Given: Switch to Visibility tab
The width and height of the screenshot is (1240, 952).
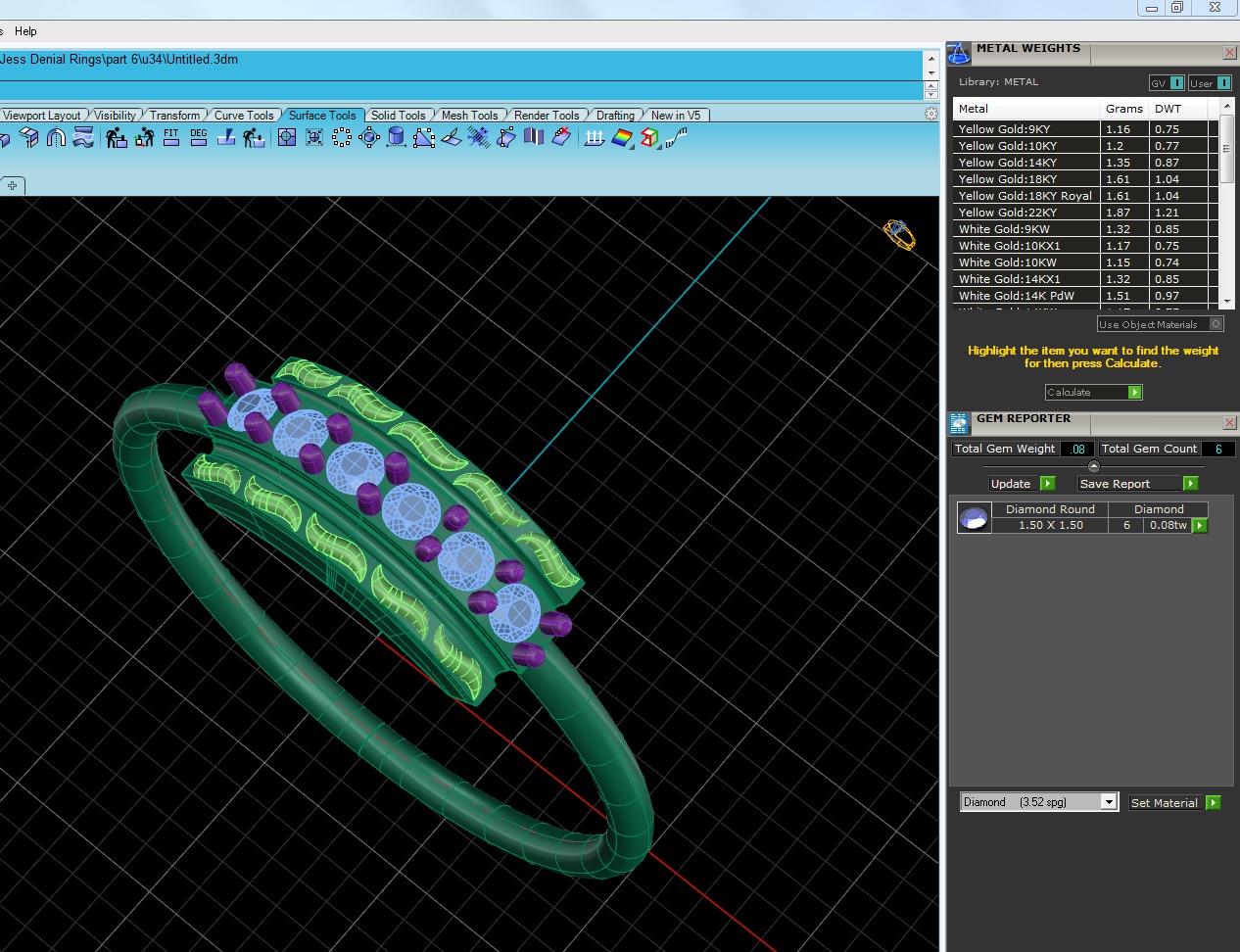Looking at the screenshot, I should 116,116.
